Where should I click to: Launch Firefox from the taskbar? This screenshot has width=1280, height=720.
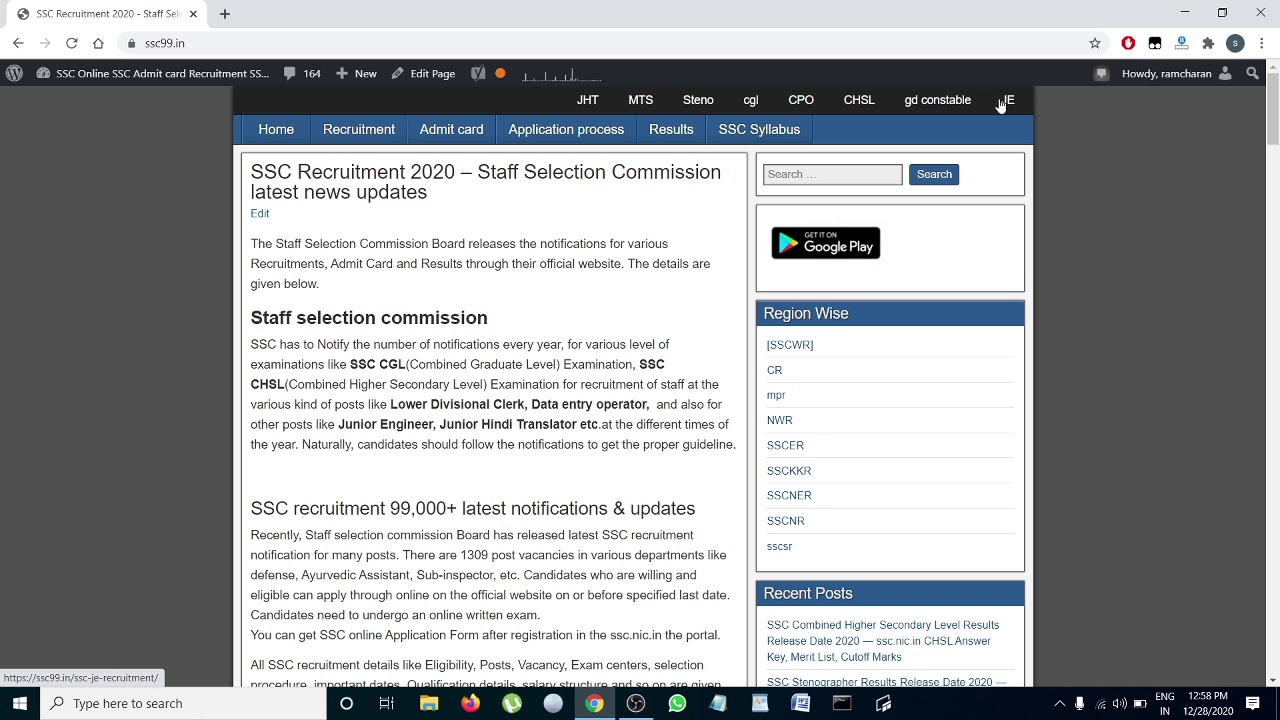[x=470, y=703]
